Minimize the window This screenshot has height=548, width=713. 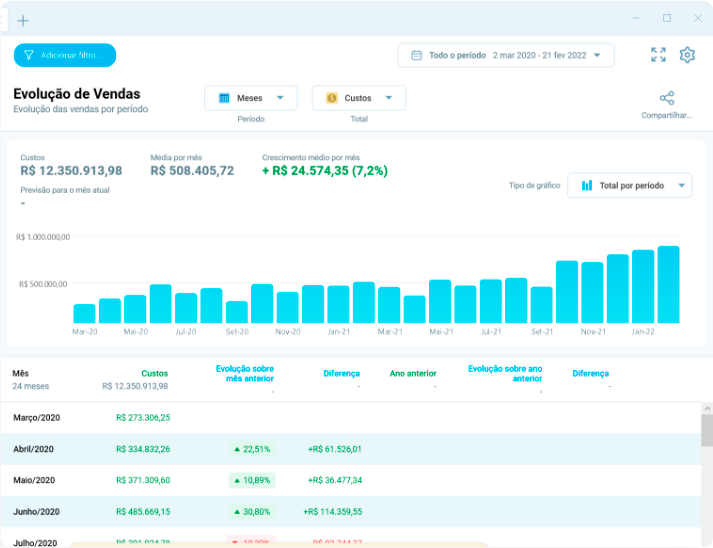point(636,18)
